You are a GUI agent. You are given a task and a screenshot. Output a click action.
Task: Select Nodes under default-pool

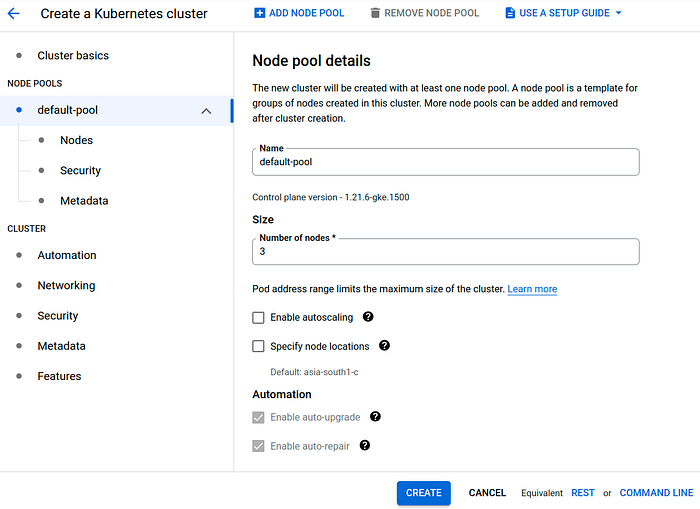(76, 140)
